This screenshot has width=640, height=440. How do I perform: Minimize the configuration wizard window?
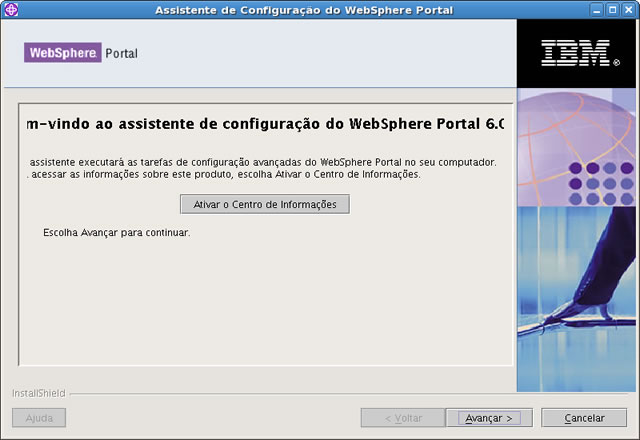(x=597, y=10)
